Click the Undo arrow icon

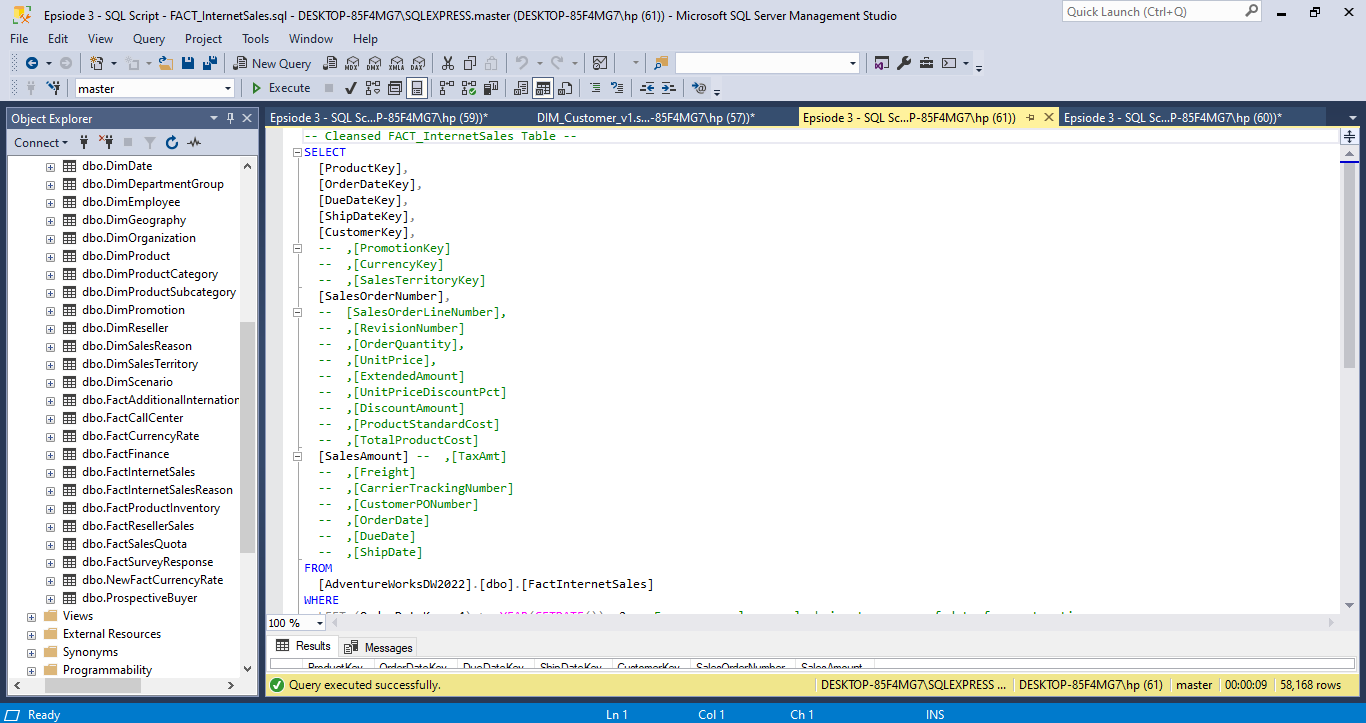click(x=521, y=63)
